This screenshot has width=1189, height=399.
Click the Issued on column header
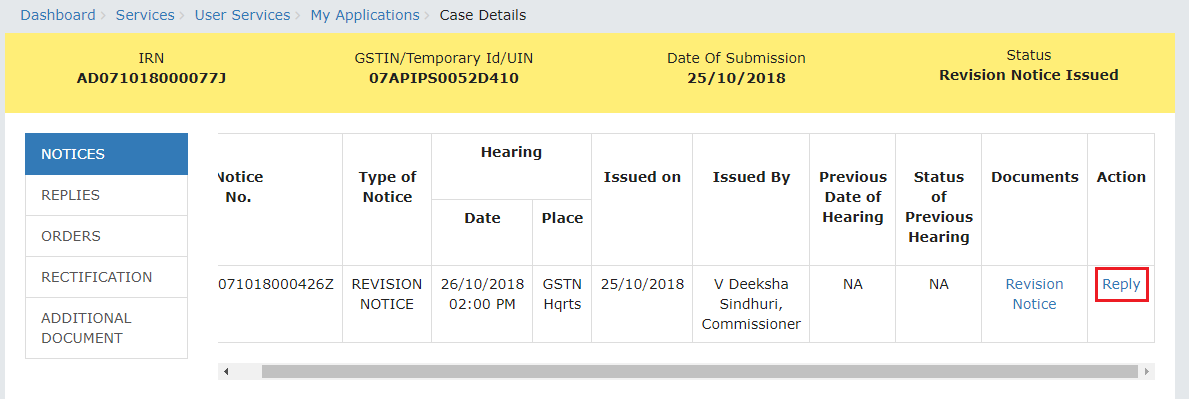[x=642, y=177]
